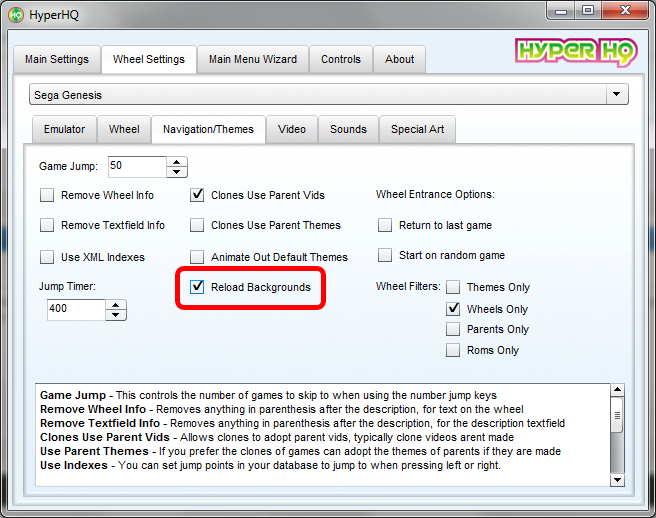This screenshot has height=518, width=656.
Task: Minimize the HyperHQ window
Action: tap(561, 11)
